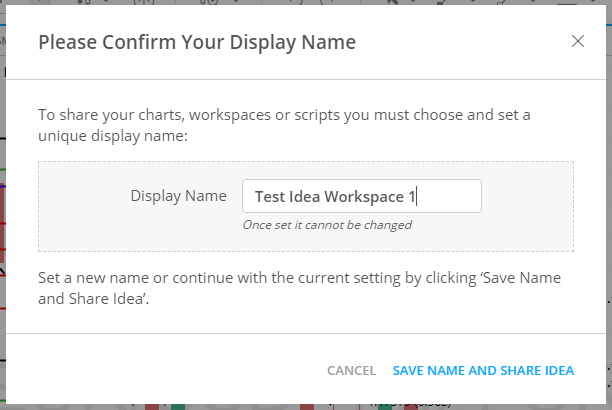The width and height of the screenshot is (612, 410).
Task: Click empty dashed panel area right of input
Action: 525,205
